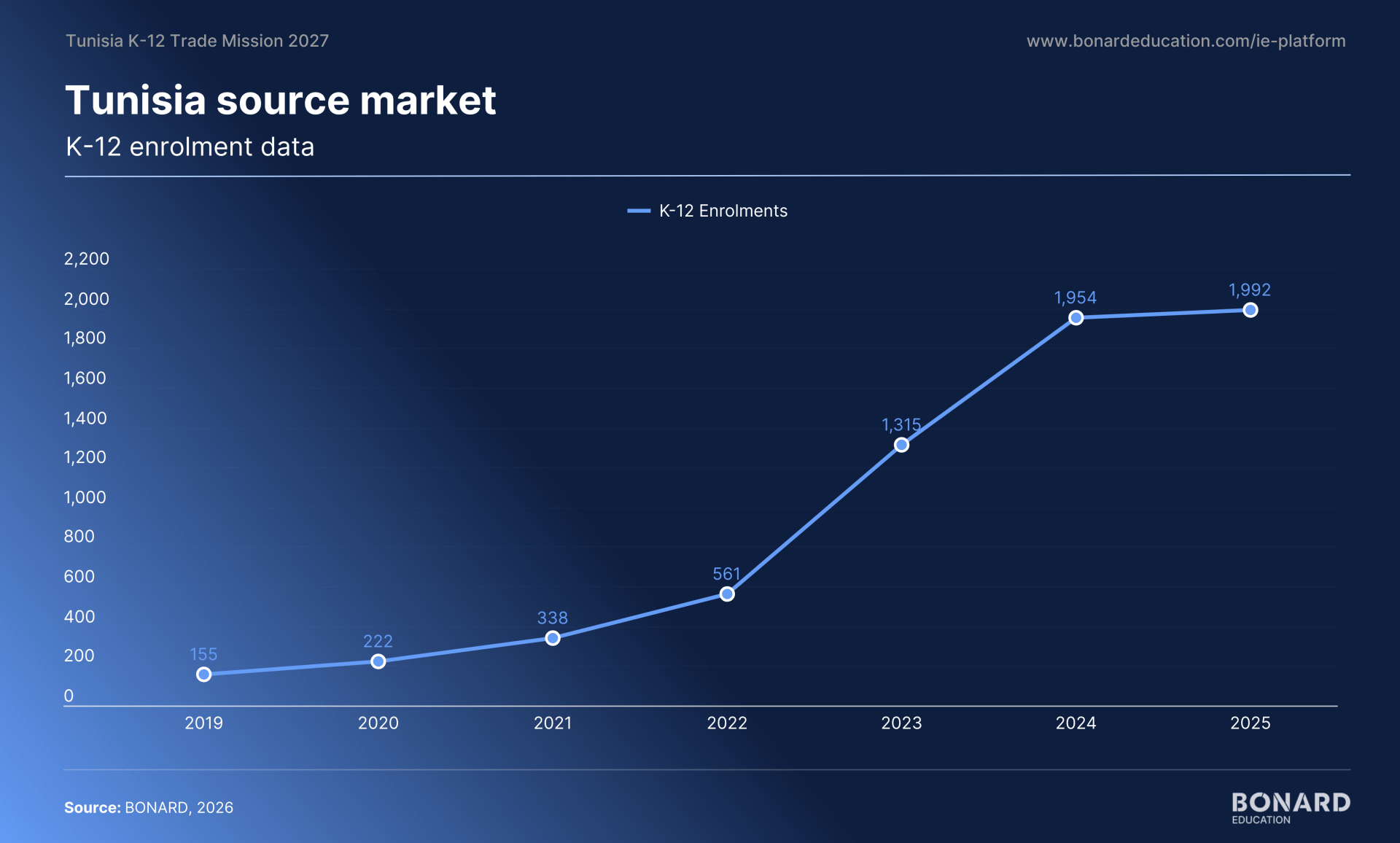1400x843 pixels.
Task: Click the 'Tunisia source market' title
Action: click(281, 100)
